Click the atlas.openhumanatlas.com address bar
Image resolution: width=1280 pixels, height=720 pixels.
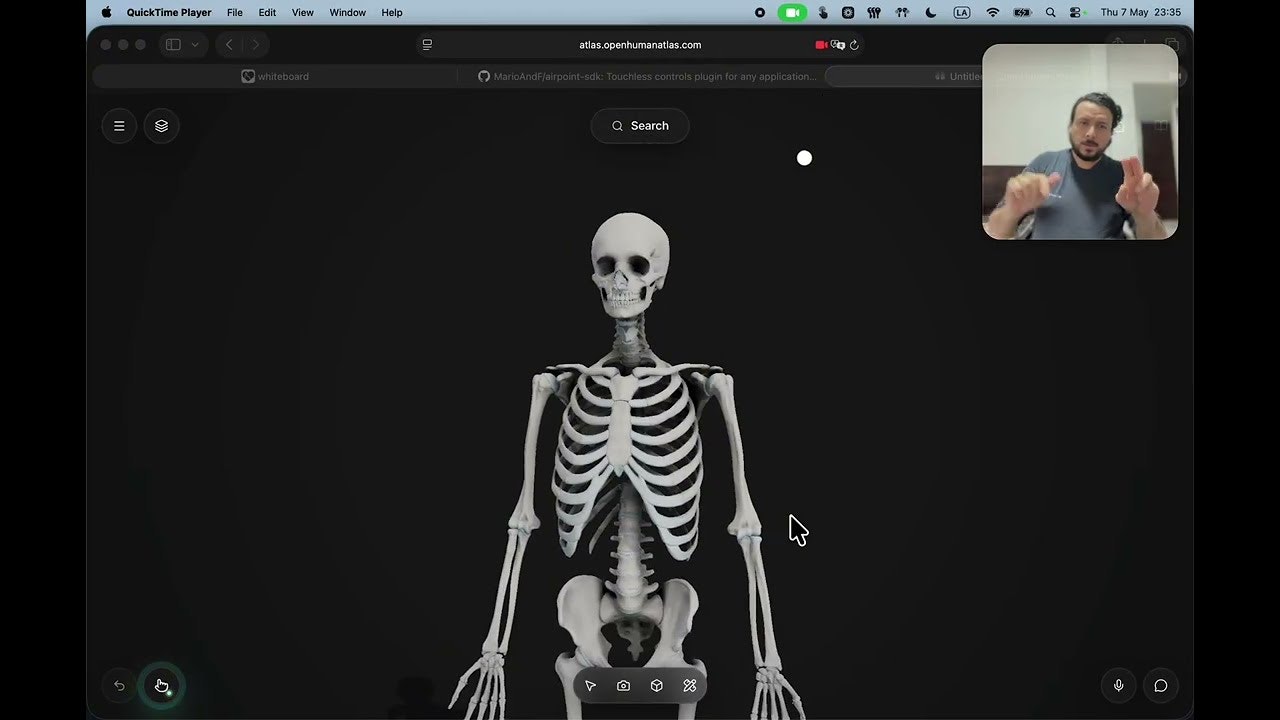pyautogui.click(x=640, y=45)
